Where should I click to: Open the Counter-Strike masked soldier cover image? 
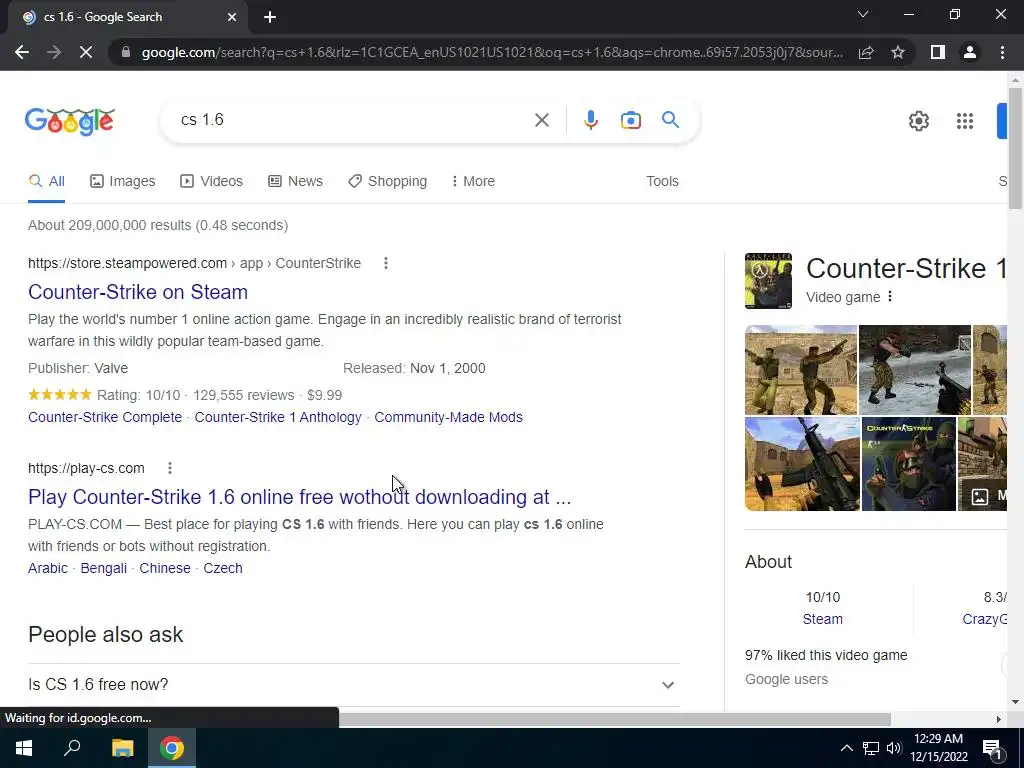coord(908,464)
